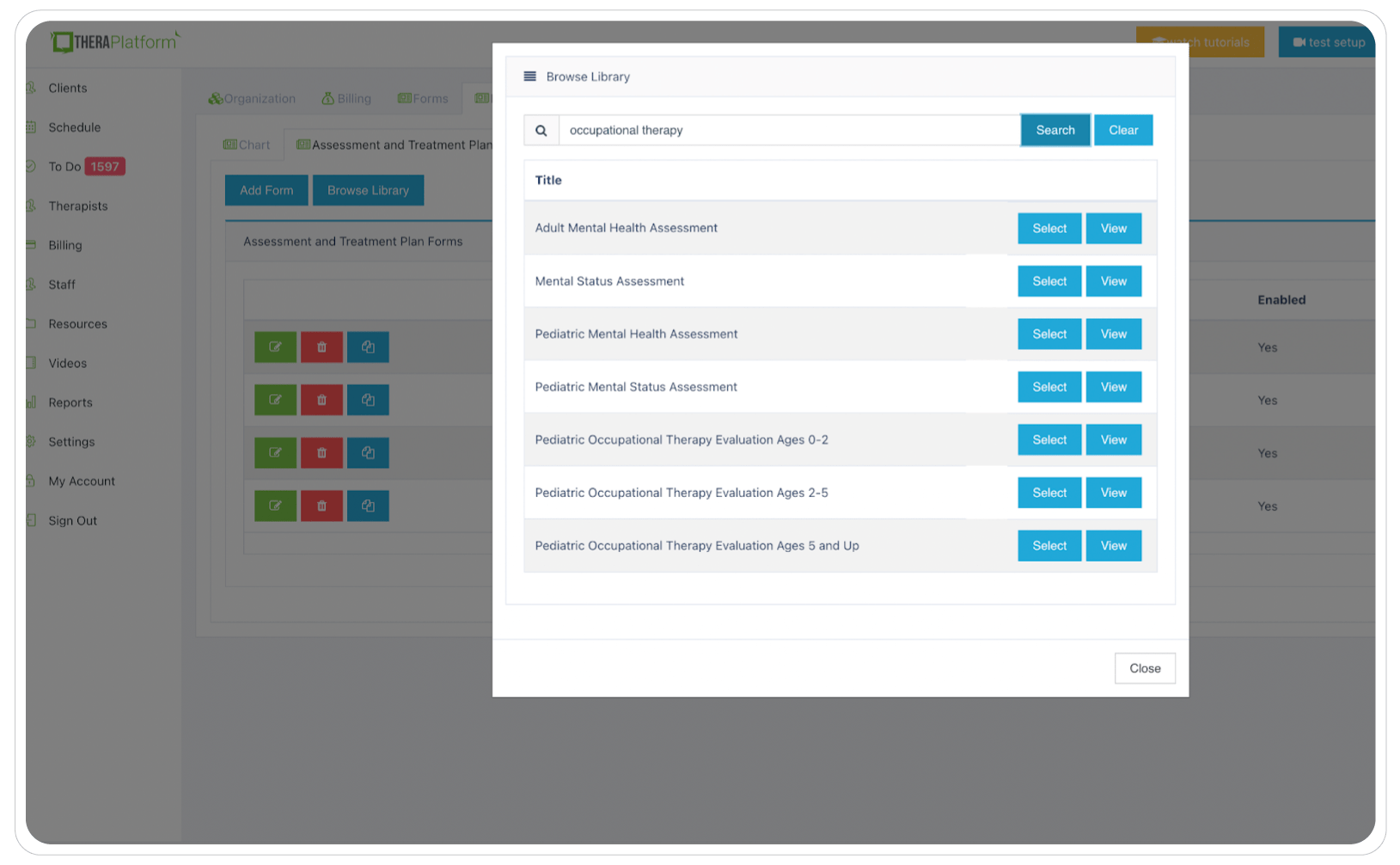View Pediatric Occupational Therapy Evaluation Ages 5 and Up
Screen dimensions: 1400x865
(1114, 546)
